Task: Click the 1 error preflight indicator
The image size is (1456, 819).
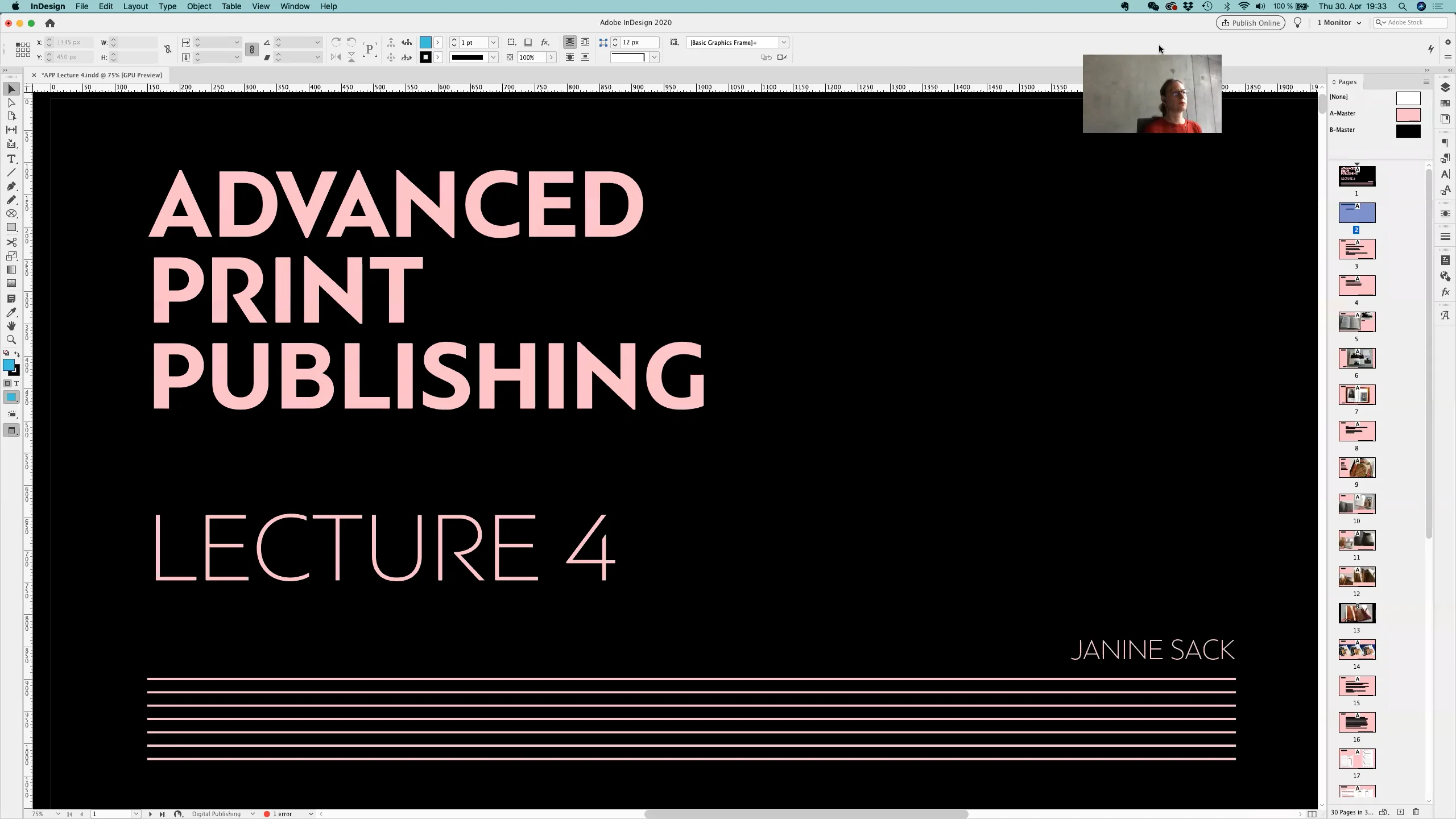Action: pyautogui.click(x=283, y=814)
